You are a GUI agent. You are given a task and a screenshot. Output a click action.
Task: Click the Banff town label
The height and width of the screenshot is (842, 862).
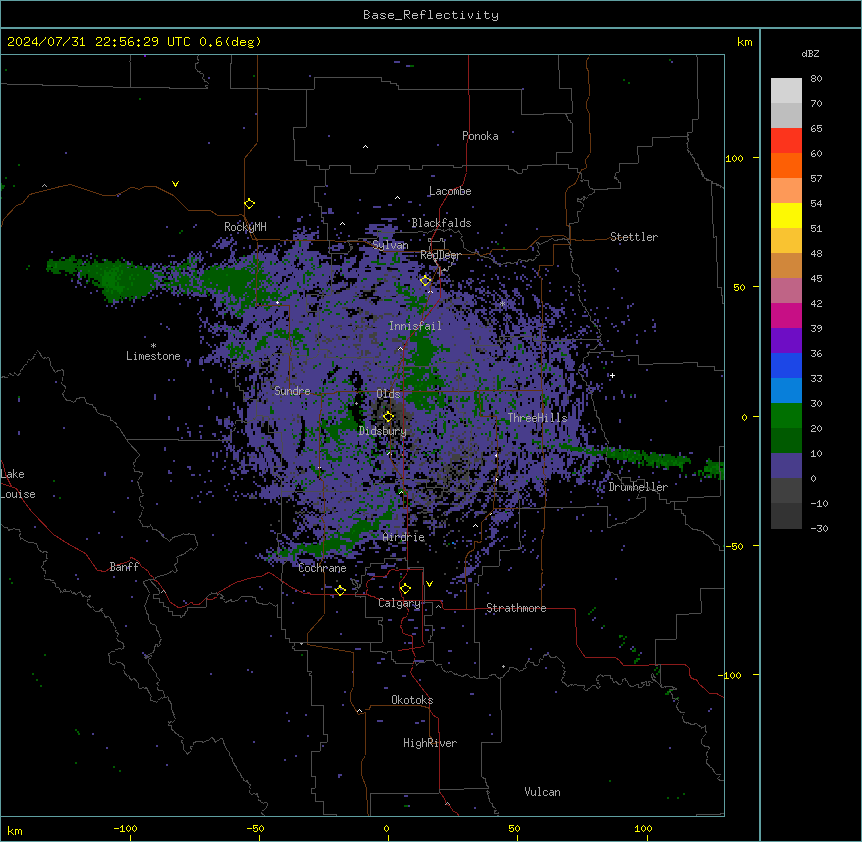tap(124, 567)
